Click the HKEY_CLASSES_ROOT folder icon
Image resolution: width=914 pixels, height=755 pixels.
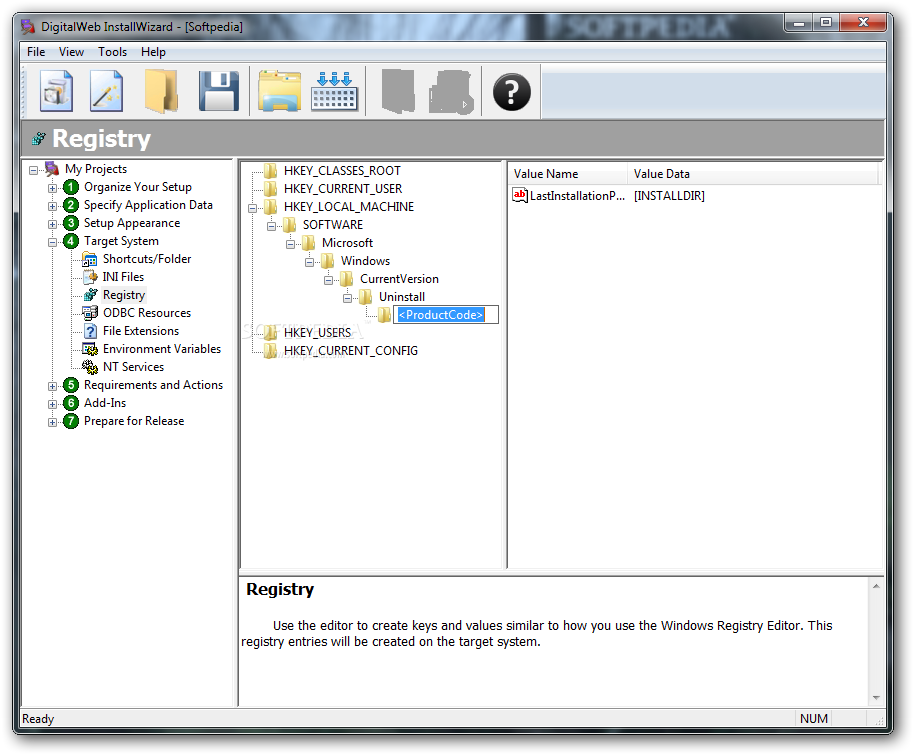click(x=270, y=171)
